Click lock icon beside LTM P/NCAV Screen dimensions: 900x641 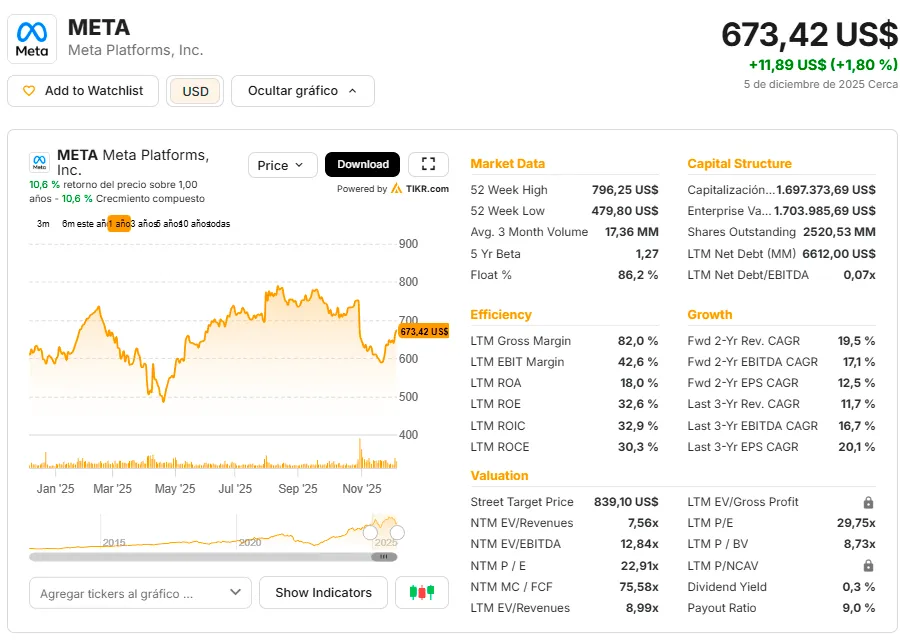[868, 566]
